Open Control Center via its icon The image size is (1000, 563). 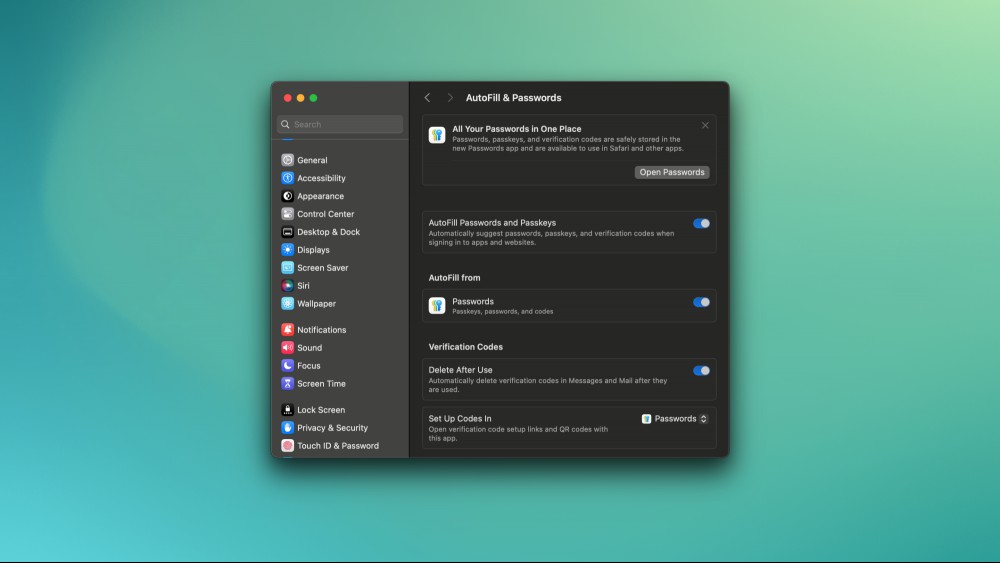(288, 214)
